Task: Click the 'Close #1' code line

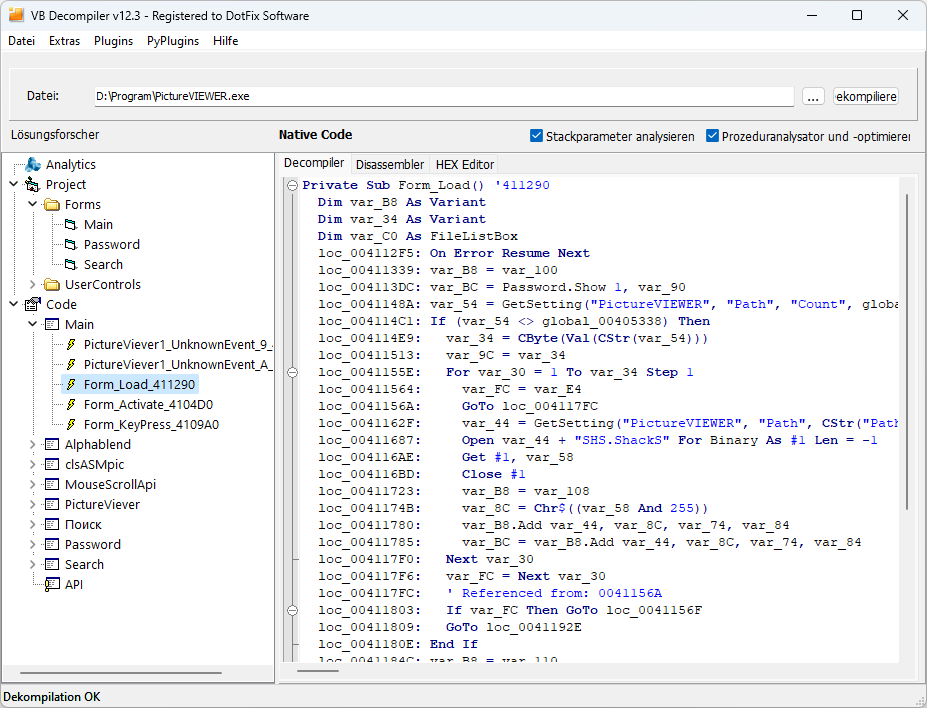Action: [493, 474]
